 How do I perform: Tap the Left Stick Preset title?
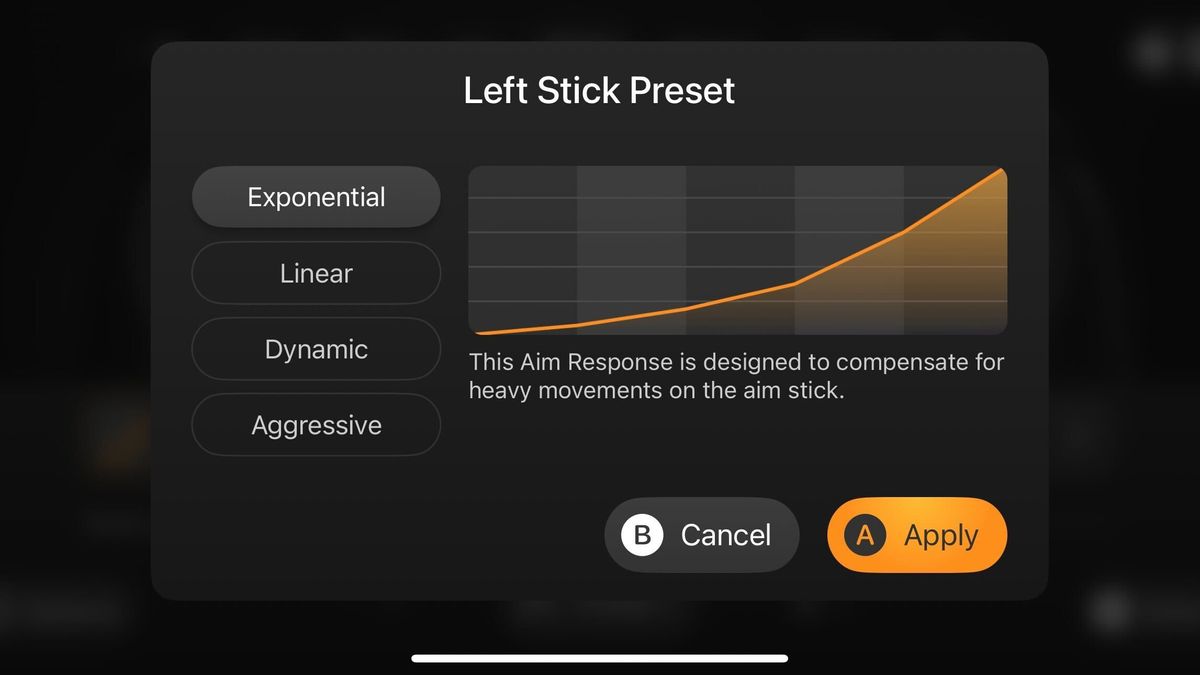tap(599, 91)
